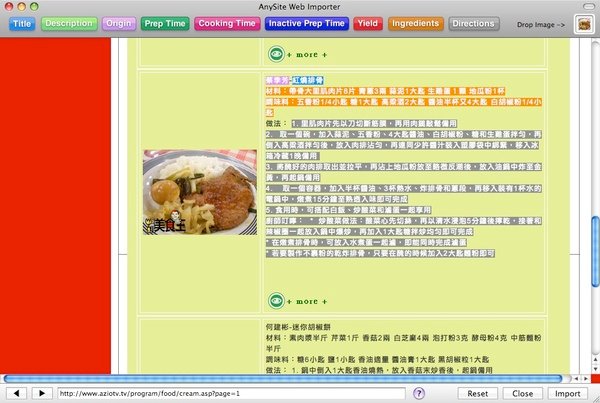Open the lower '+ more +' link
This screenshot has width=600, height=403.
coord(307,302)
